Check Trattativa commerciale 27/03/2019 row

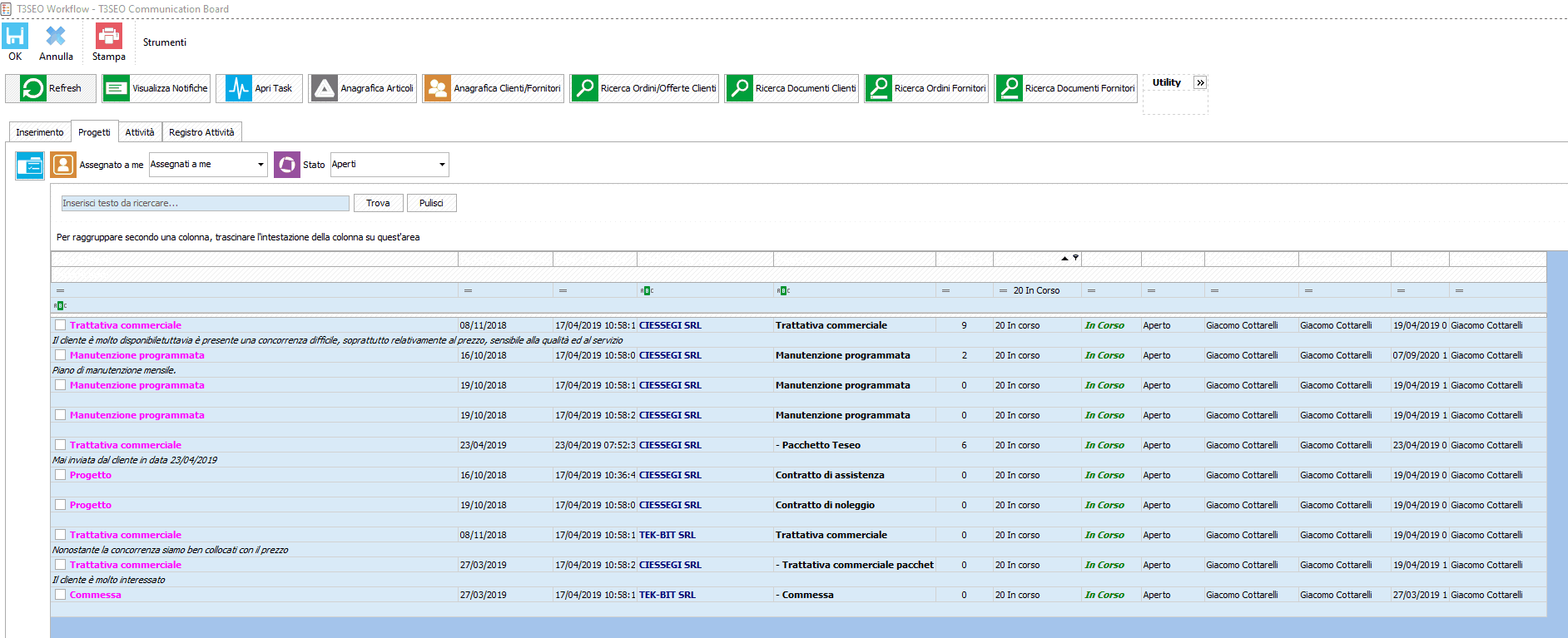click(x=60, y=565)
